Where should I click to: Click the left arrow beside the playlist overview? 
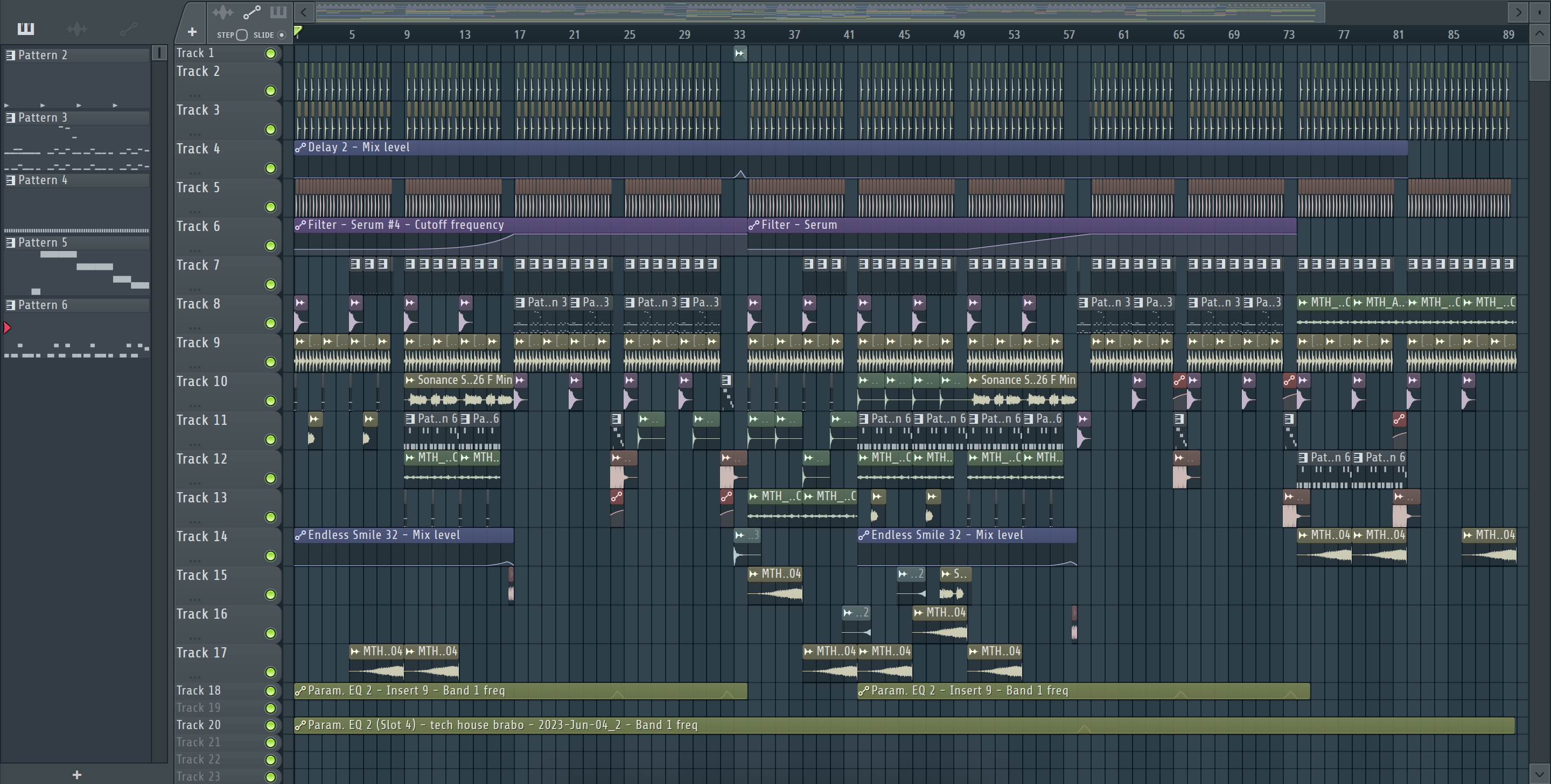click(x=304, y=12)
